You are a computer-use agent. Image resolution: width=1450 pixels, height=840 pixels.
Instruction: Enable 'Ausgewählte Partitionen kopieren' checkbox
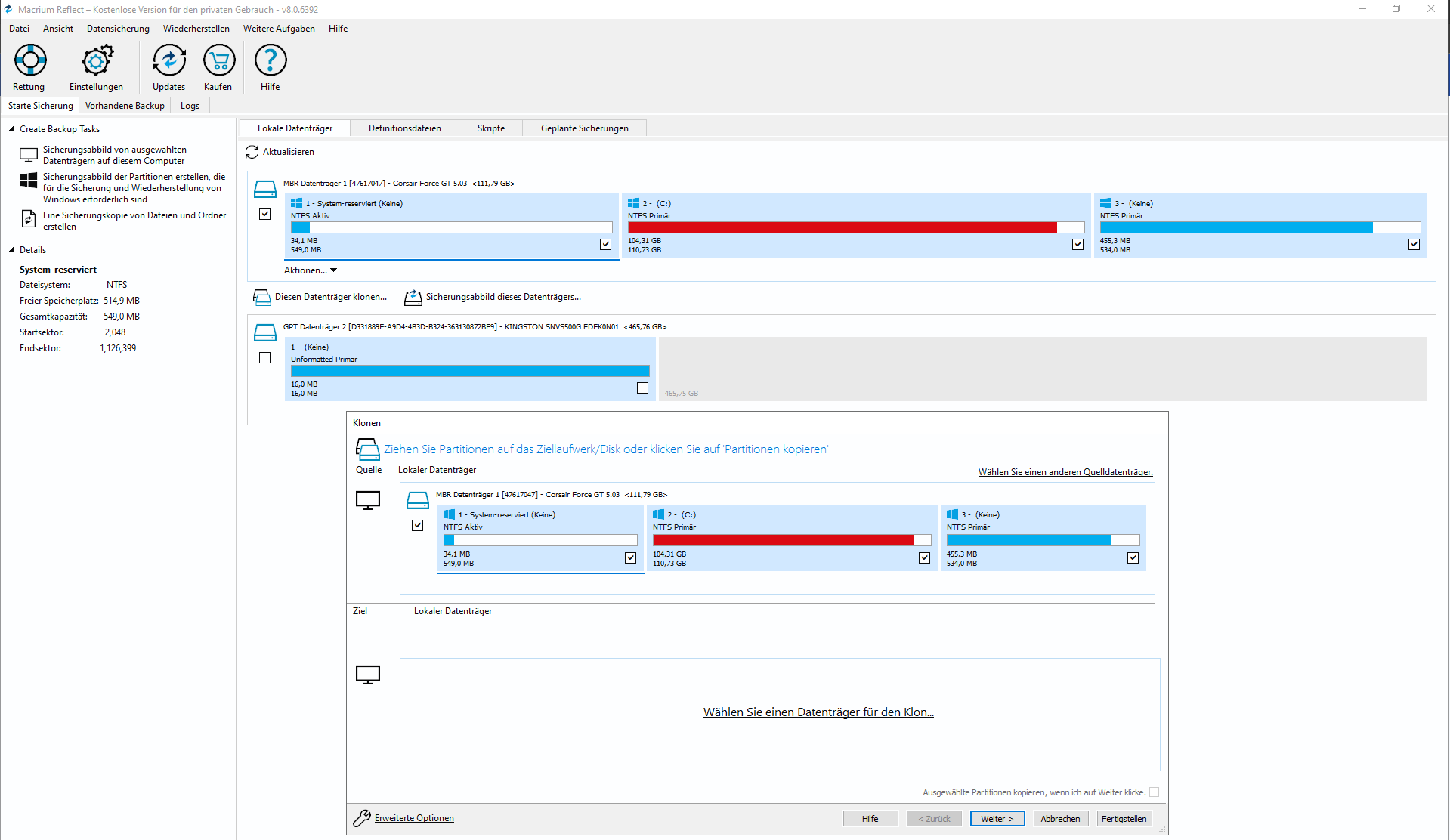[x=1154, y=792]
